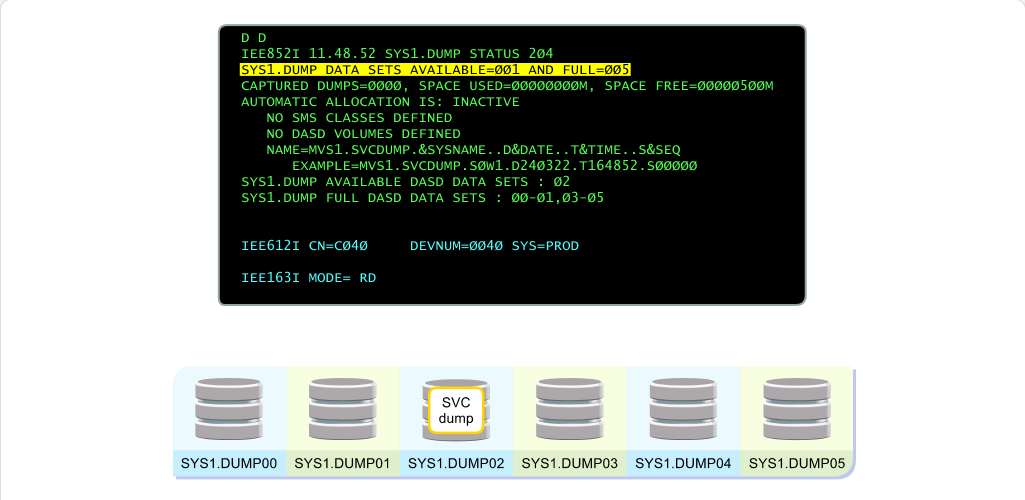Click the IEE852I SYS1.DUMP STATUS line
1025x500 pixels.
coord(397,54)
